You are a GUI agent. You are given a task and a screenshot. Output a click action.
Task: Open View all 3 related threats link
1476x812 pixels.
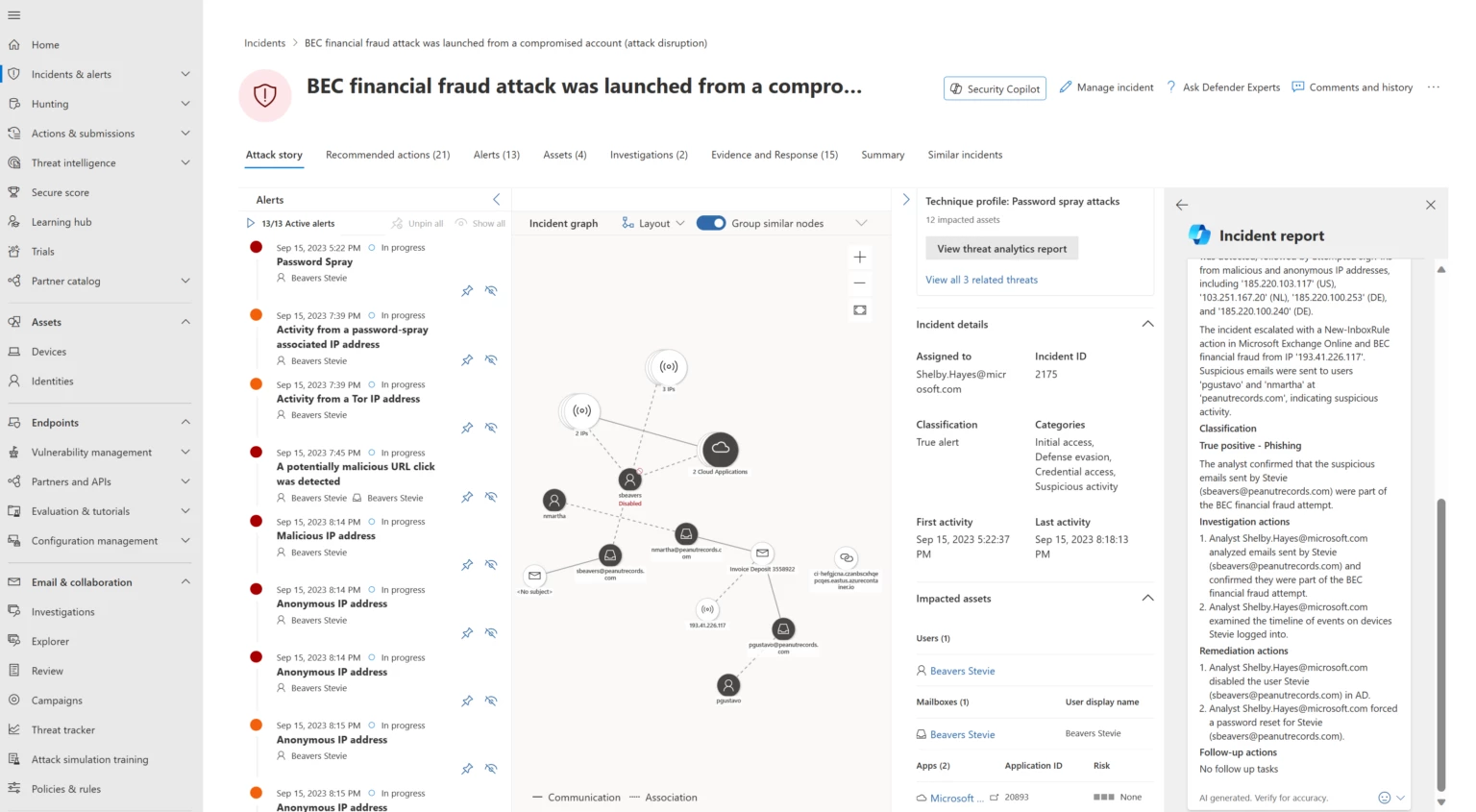point(981,280)
